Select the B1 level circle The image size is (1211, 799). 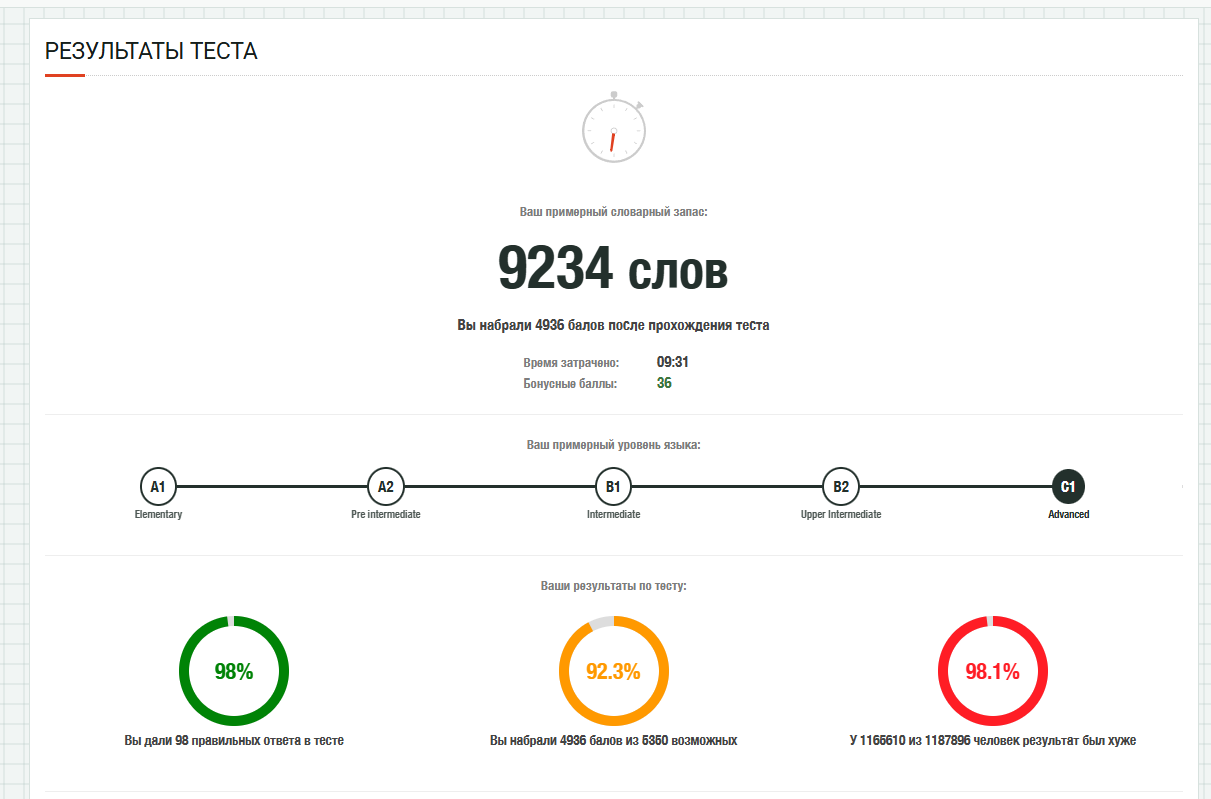[613, 487]
